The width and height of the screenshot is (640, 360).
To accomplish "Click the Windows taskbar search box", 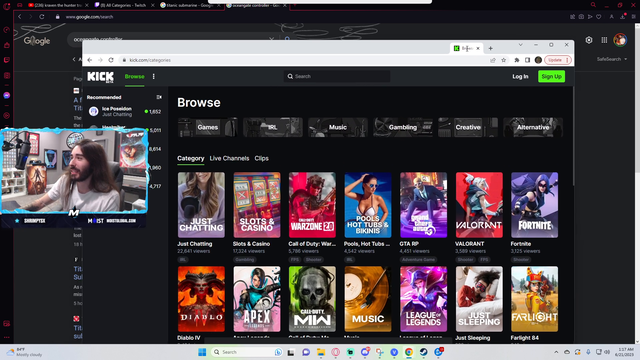I will 247,352.
